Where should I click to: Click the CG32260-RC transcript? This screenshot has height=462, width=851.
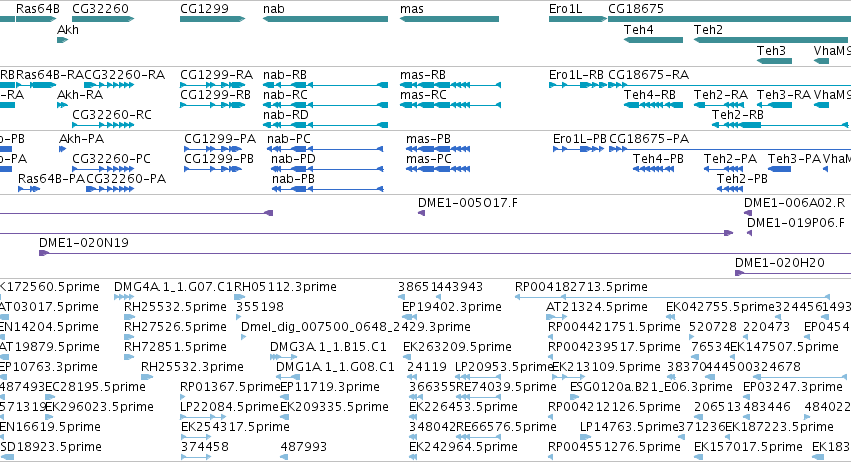coord(103,125)
